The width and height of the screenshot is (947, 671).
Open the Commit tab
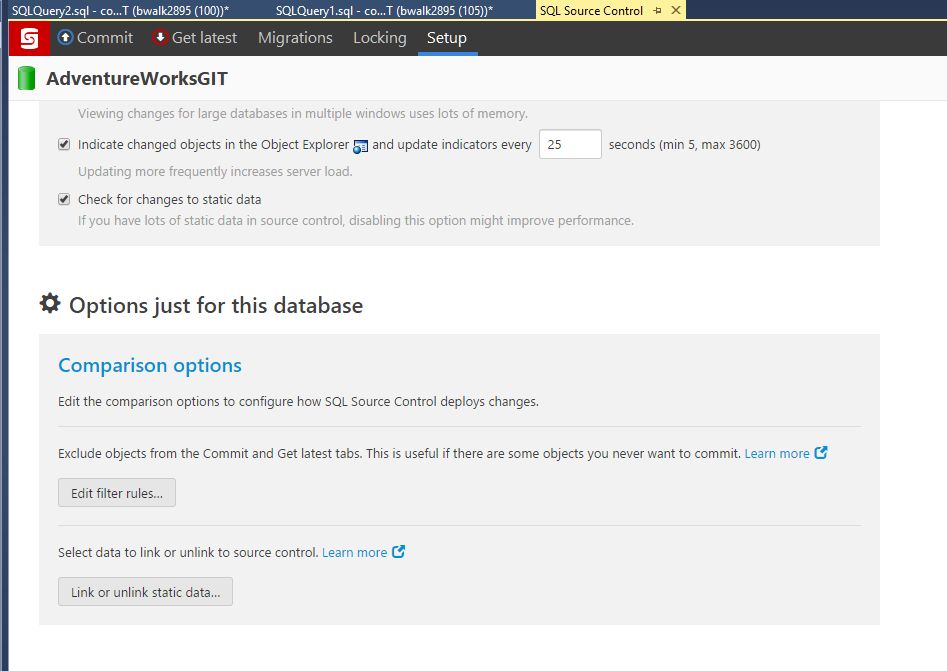coord(95,37)
